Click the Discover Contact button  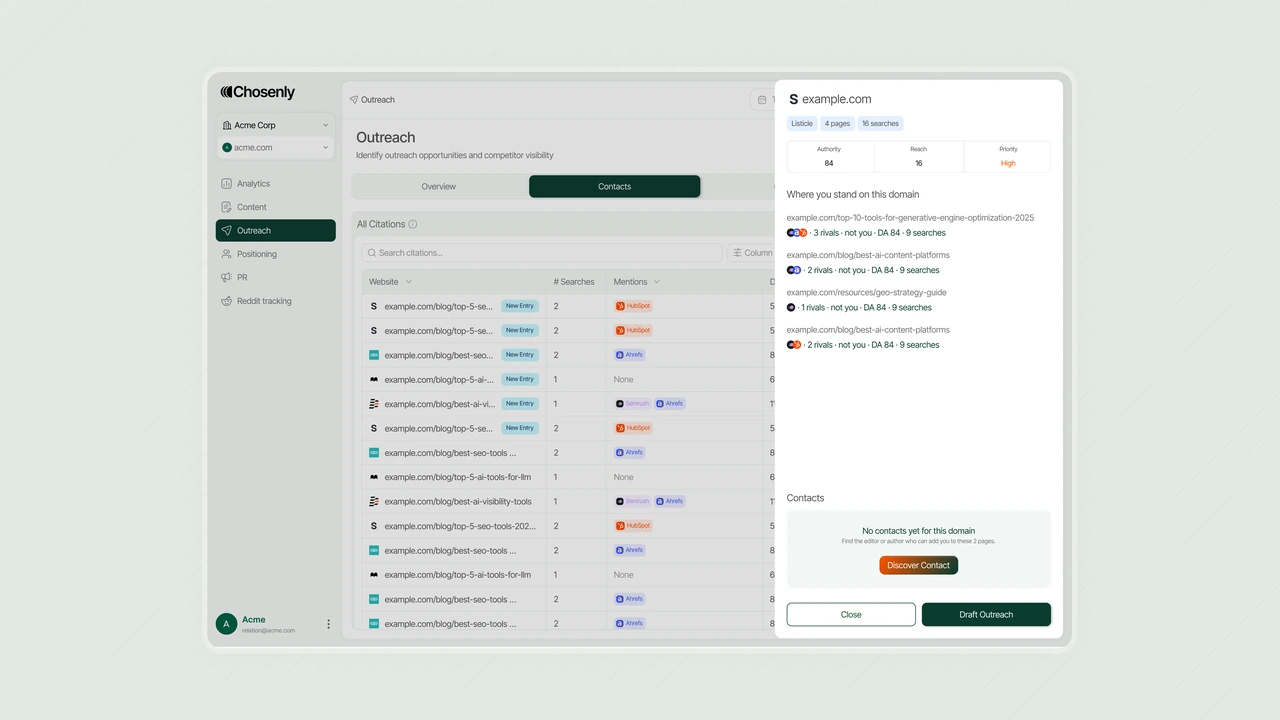tap(919, 565)
